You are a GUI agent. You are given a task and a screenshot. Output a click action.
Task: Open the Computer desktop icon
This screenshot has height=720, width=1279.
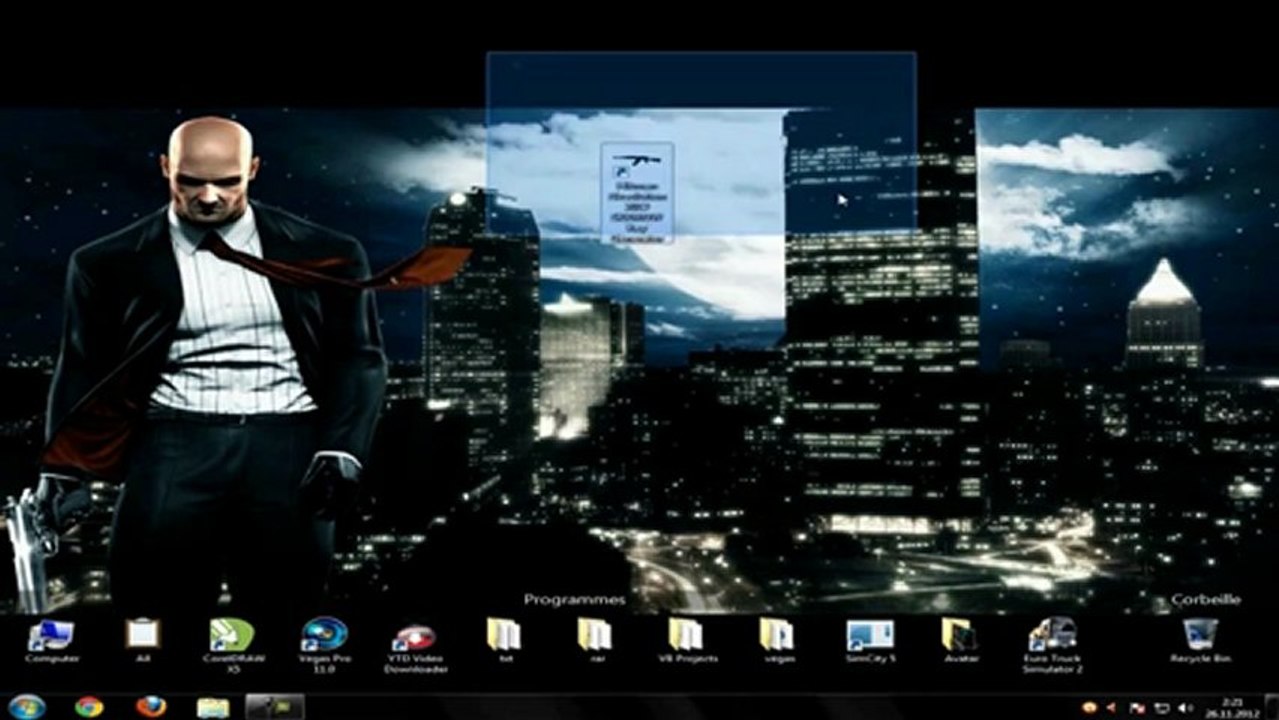pos(50,641)
